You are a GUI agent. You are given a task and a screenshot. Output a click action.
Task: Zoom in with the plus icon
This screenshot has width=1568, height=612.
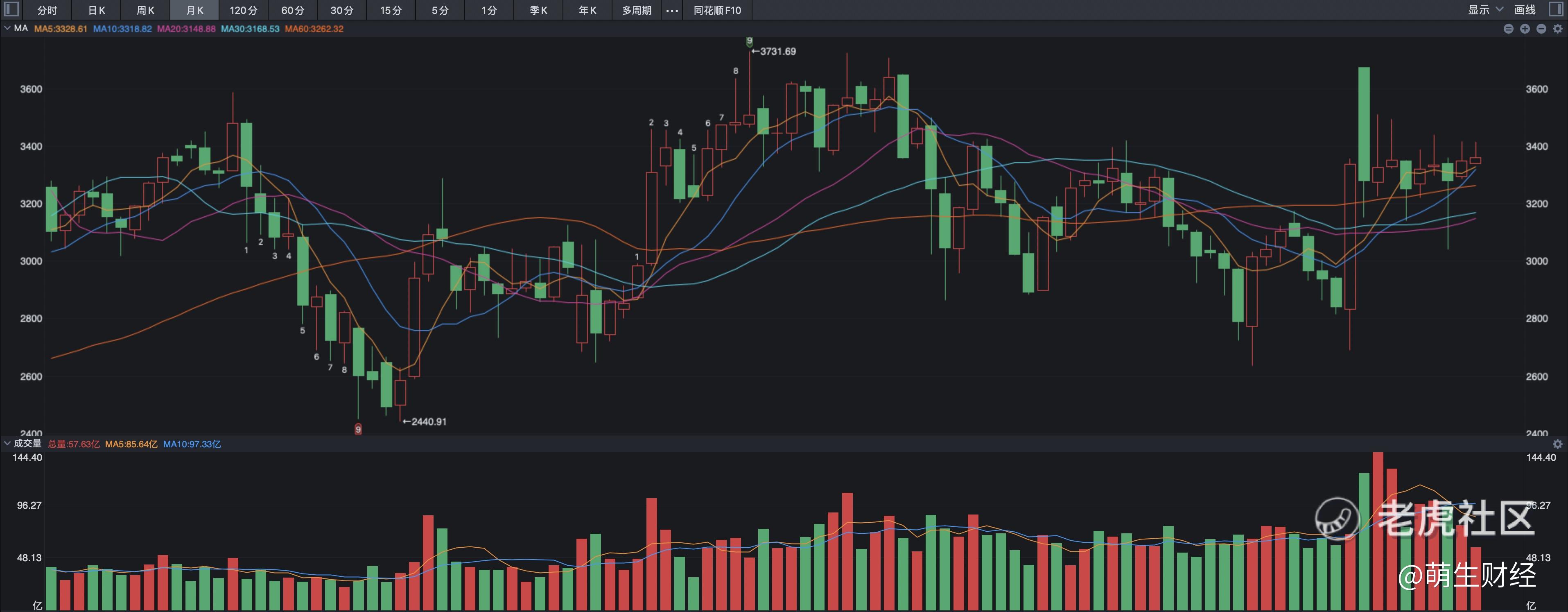coord(1525,29)
